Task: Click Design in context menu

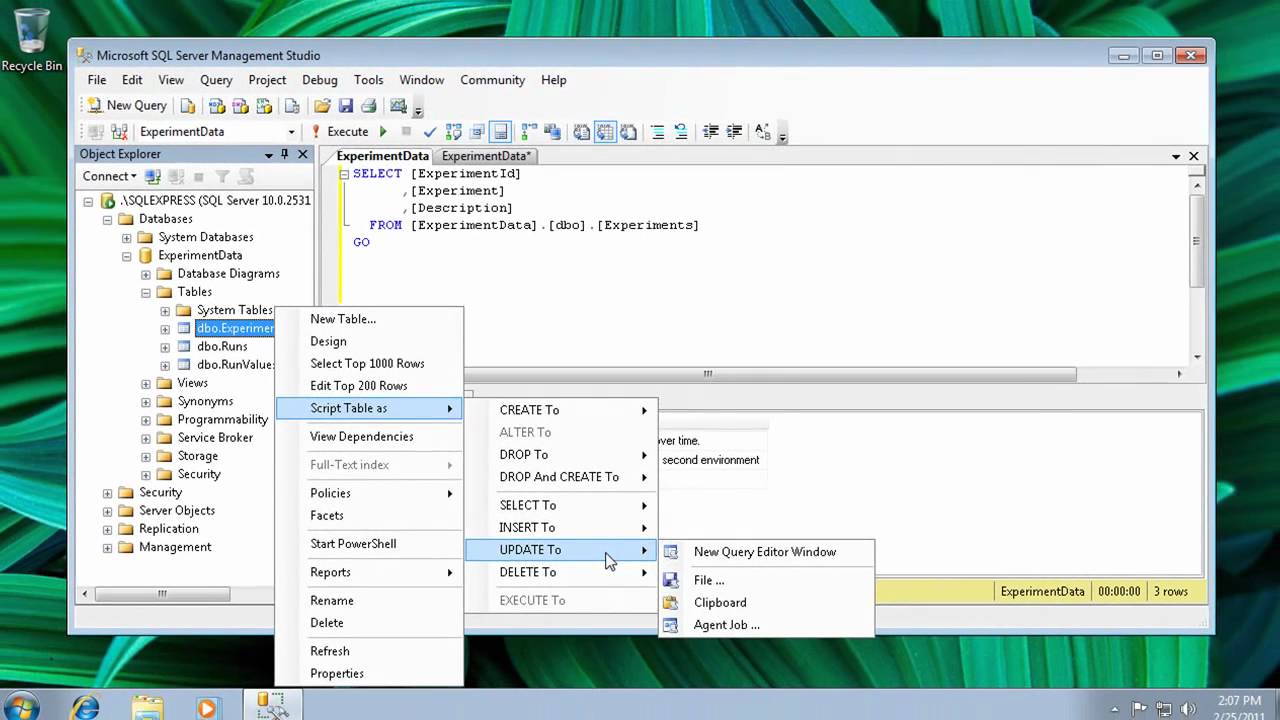Action: click(369, 341)
